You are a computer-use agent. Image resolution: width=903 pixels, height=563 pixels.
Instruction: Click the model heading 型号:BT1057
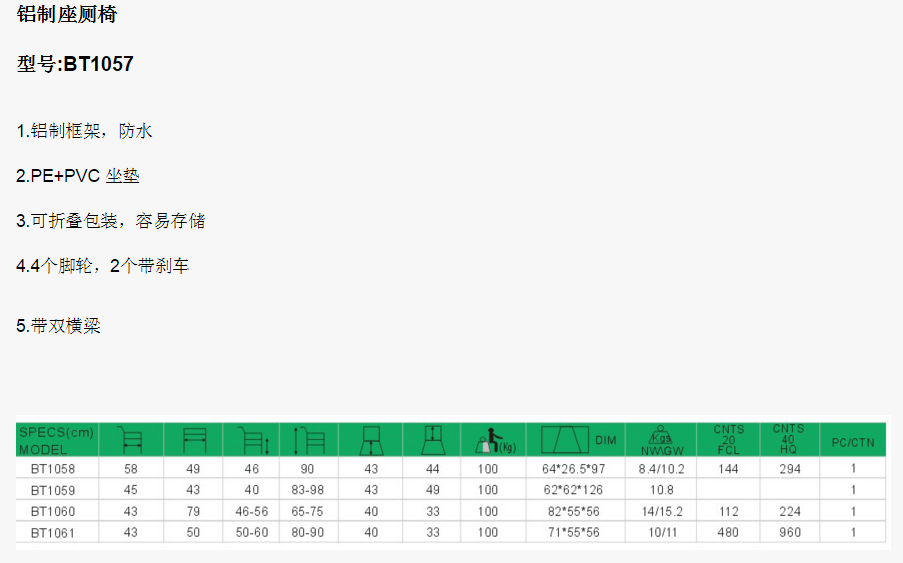[75, 63]
